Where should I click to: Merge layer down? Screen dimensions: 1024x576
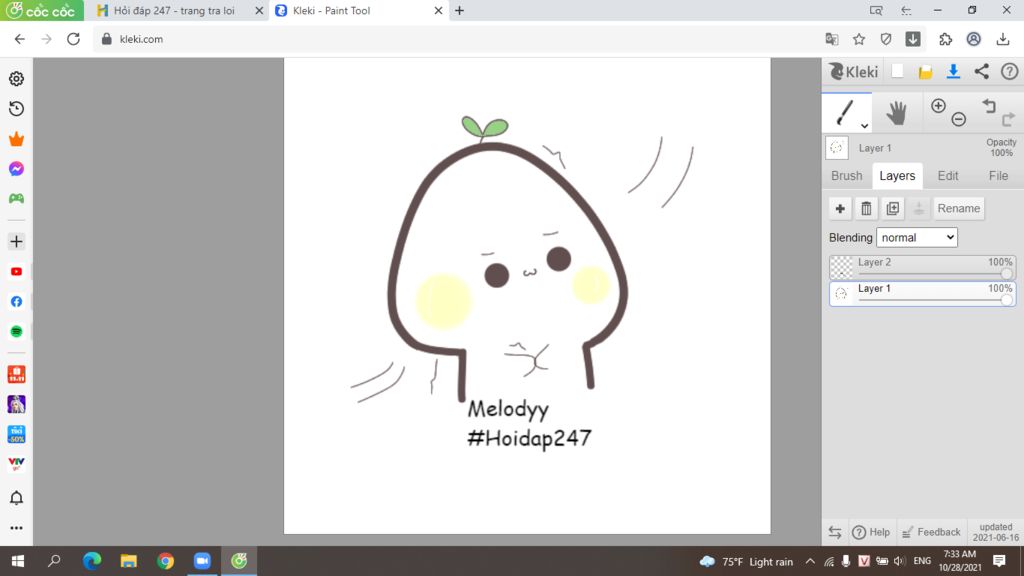(919, 208)
